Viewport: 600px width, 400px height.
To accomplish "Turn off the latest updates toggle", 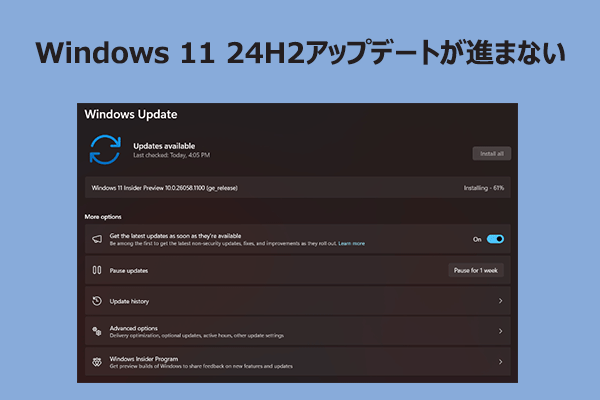I will pyautogui.click(x=495, y=239).
